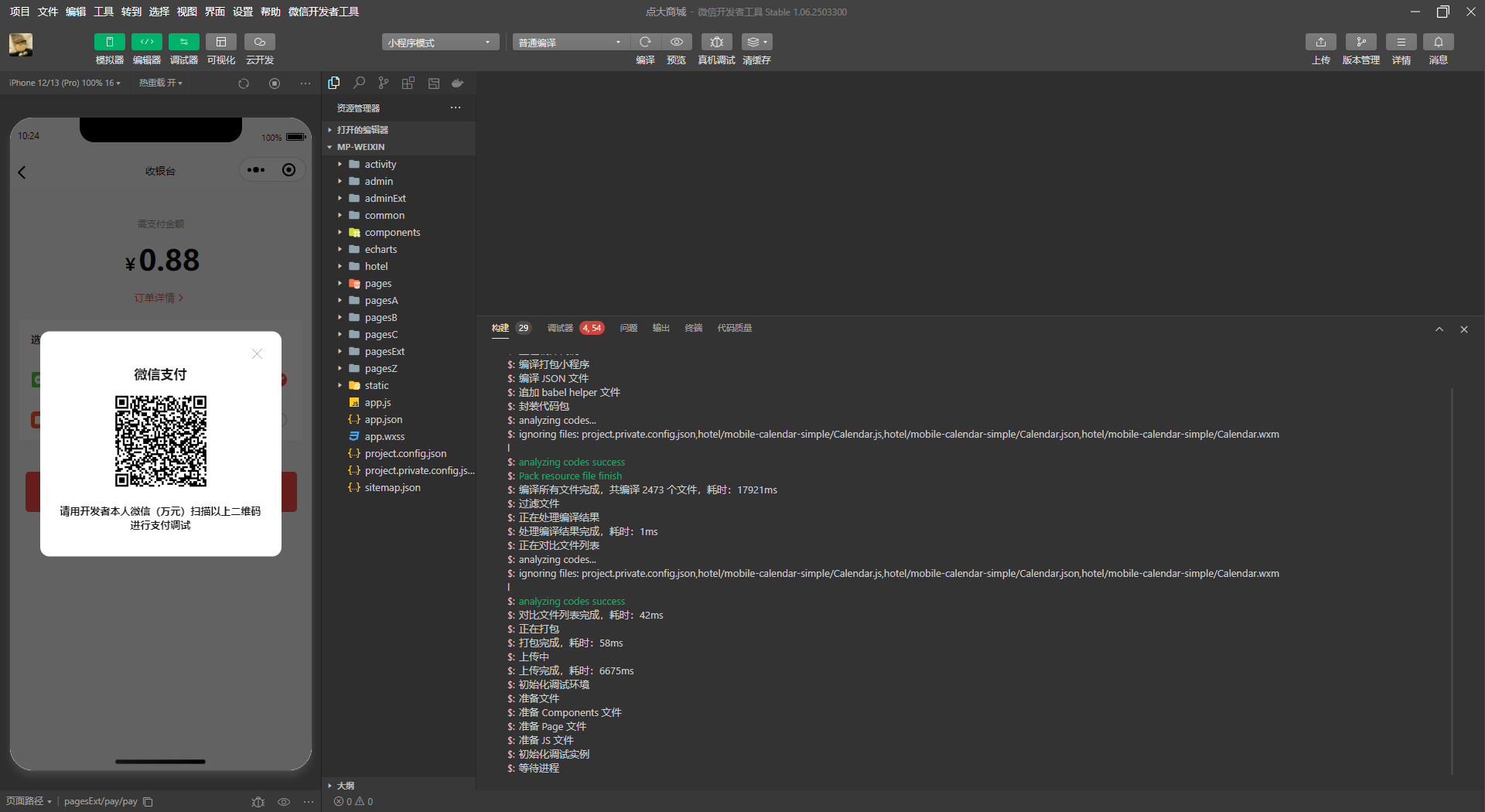The image size is (1485, 812).
Task: Open the 微信开发者工具 menu
Action: (x=323, y=12)
